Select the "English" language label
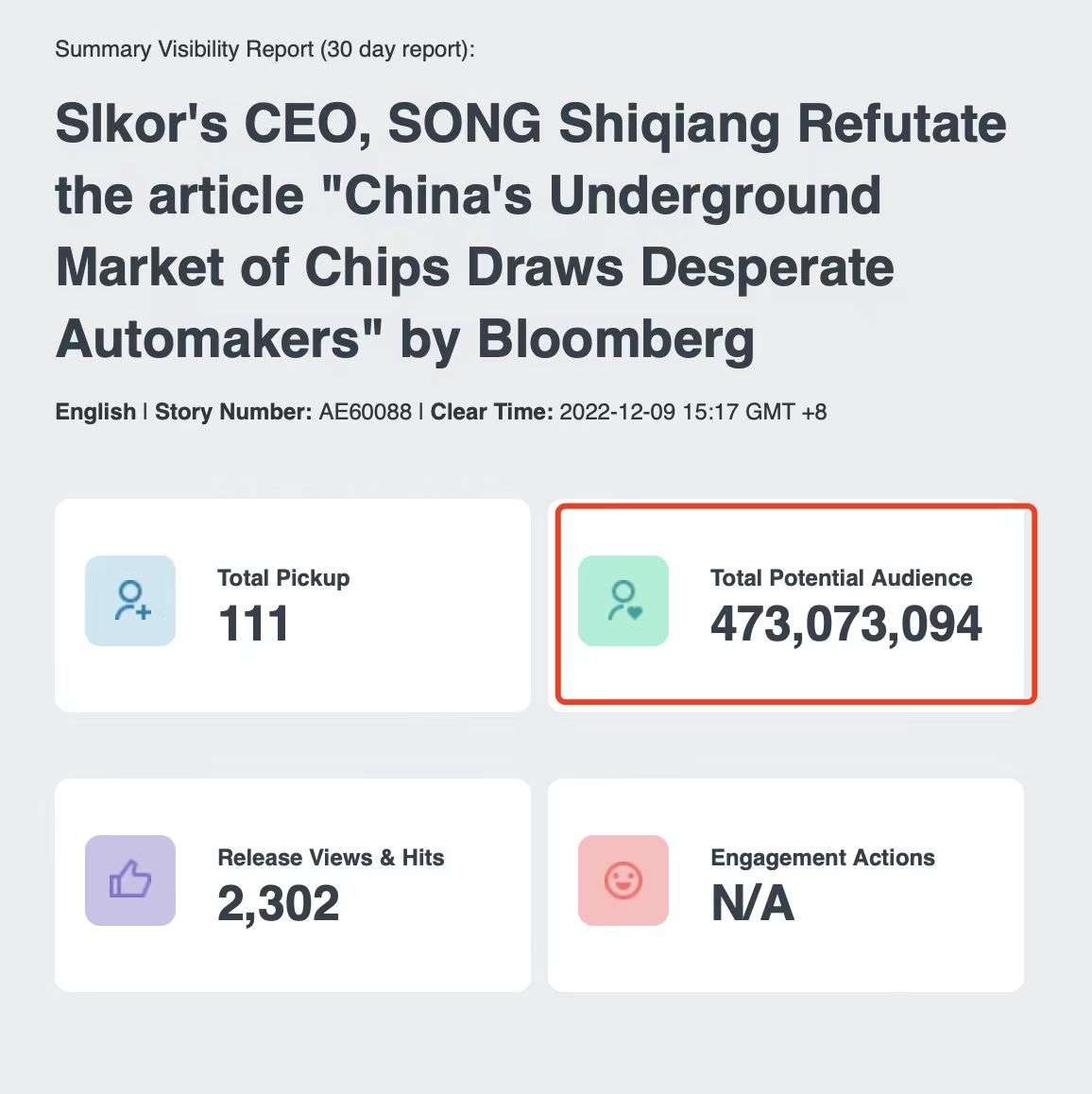This screenshot has width=1092, height=1094. (x=95, y=412)
